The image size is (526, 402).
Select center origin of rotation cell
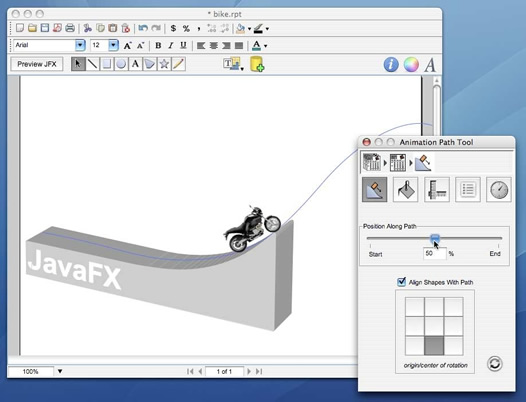point(434,326)
